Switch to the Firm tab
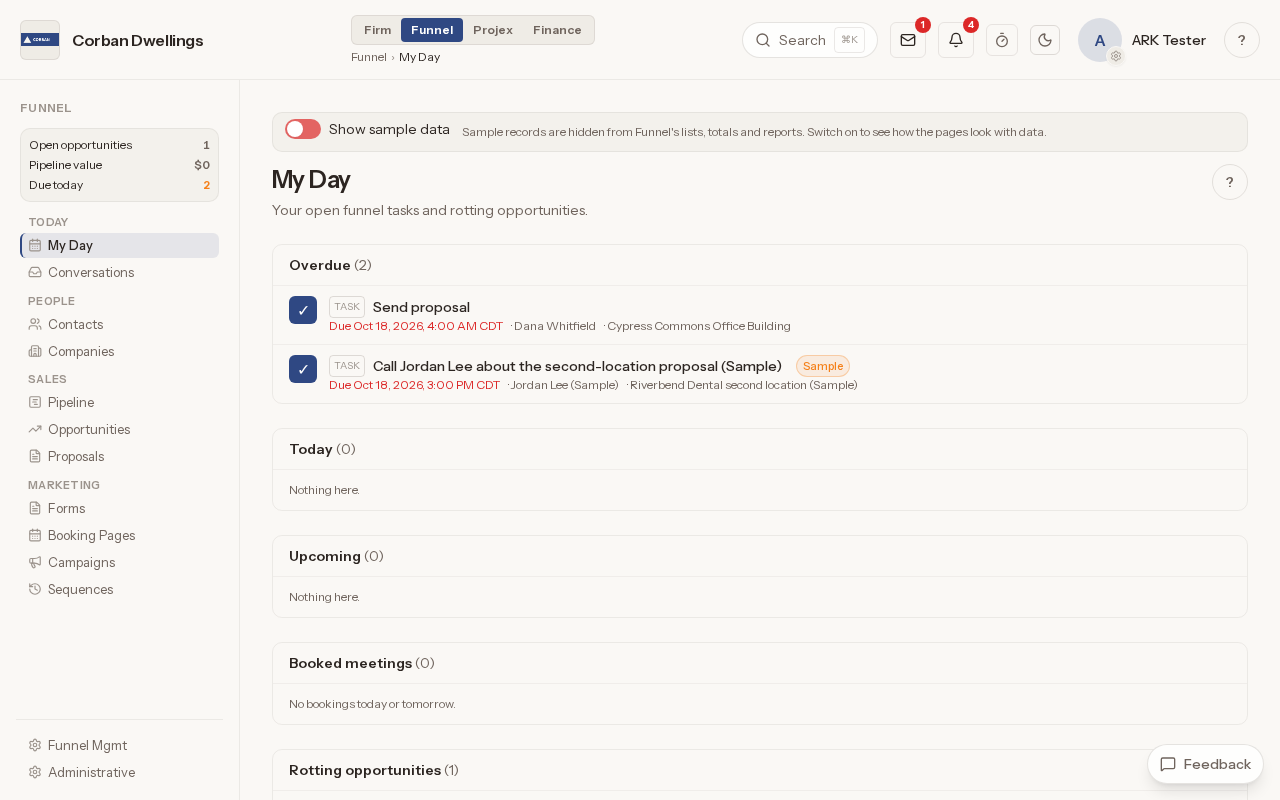 (x=378, y=30)
